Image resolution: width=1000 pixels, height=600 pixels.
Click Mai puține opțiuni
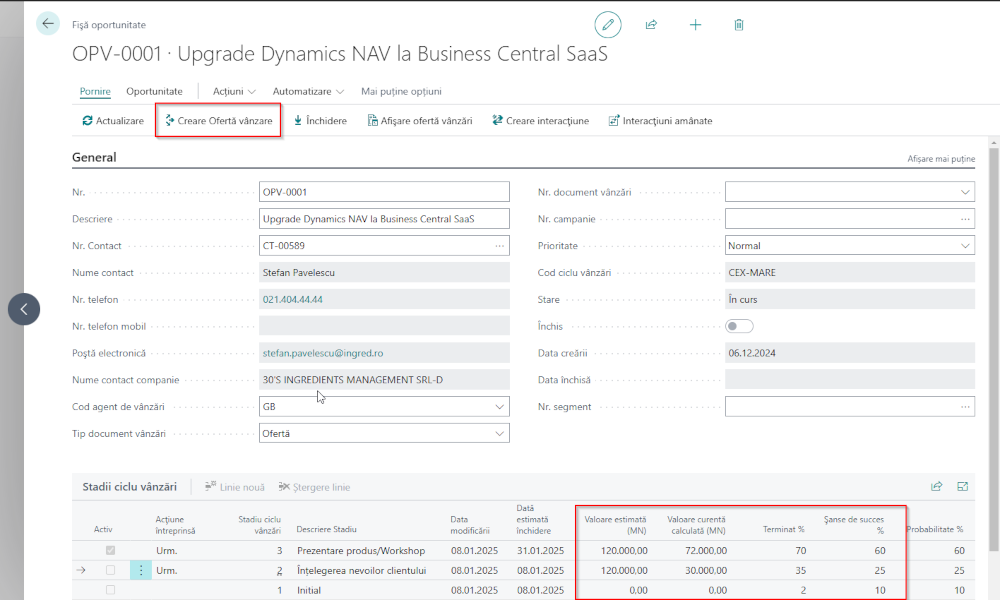tap(401, 91)
